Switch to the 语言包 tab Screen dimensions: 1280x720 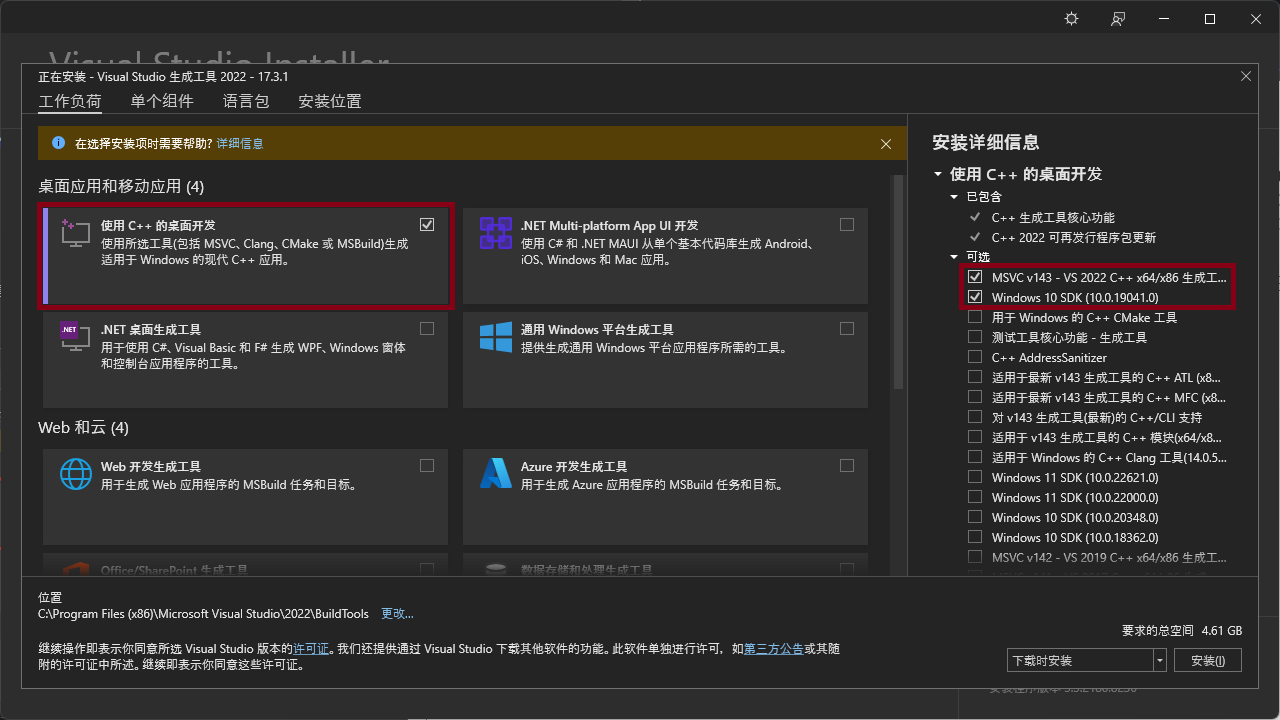pos(245,101)
